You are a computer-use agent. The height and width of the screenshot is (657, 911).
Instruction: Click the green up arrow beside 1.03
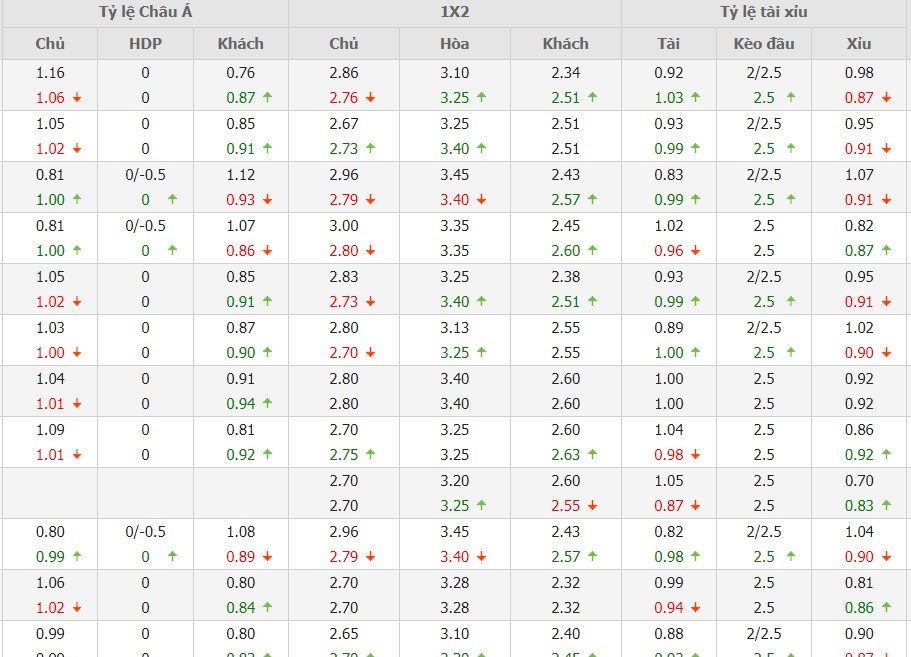[x=695, y=98]
